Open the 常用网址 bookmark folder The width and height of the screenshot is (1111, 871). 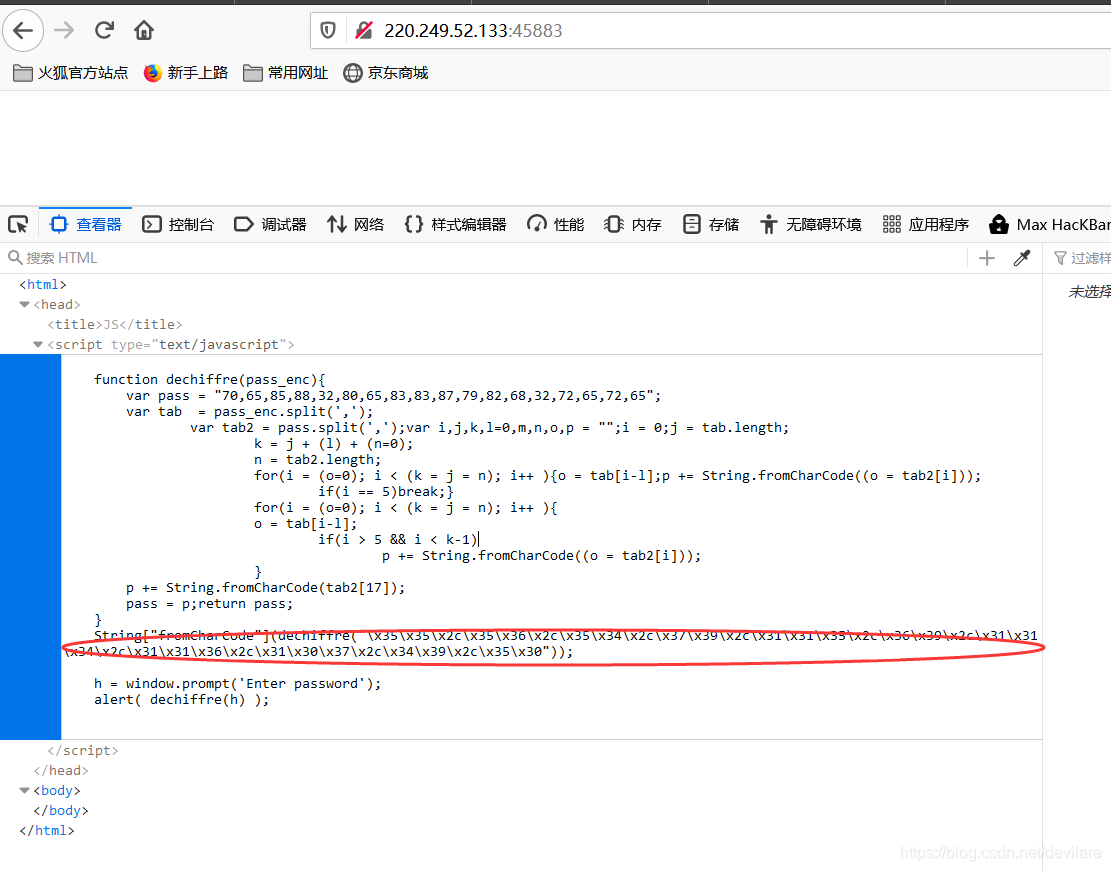(286, 73)
